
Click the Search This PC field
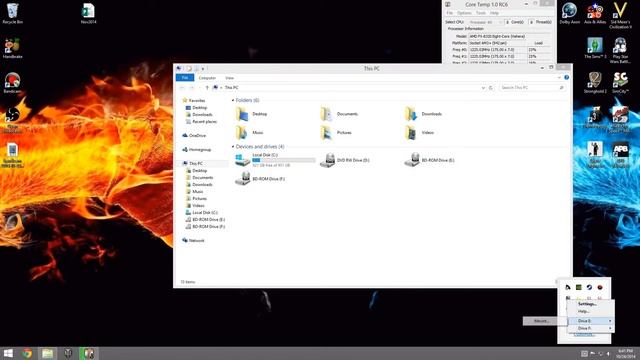pyautogui.click(x=533, y=88)
